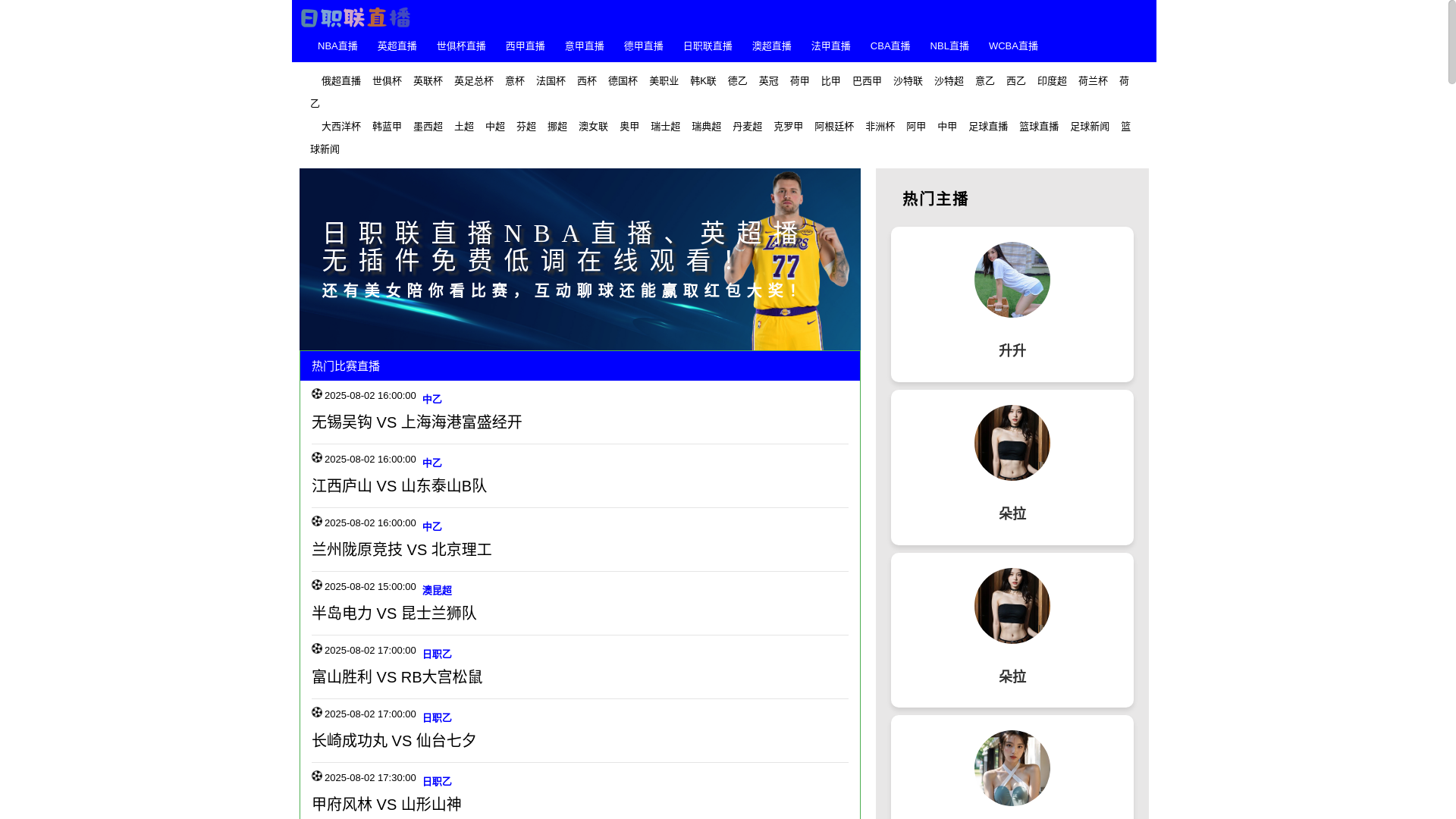Open match 兰州陇原竞技 VS 北京理工
1456x819 pixels.
coord(402,549)
